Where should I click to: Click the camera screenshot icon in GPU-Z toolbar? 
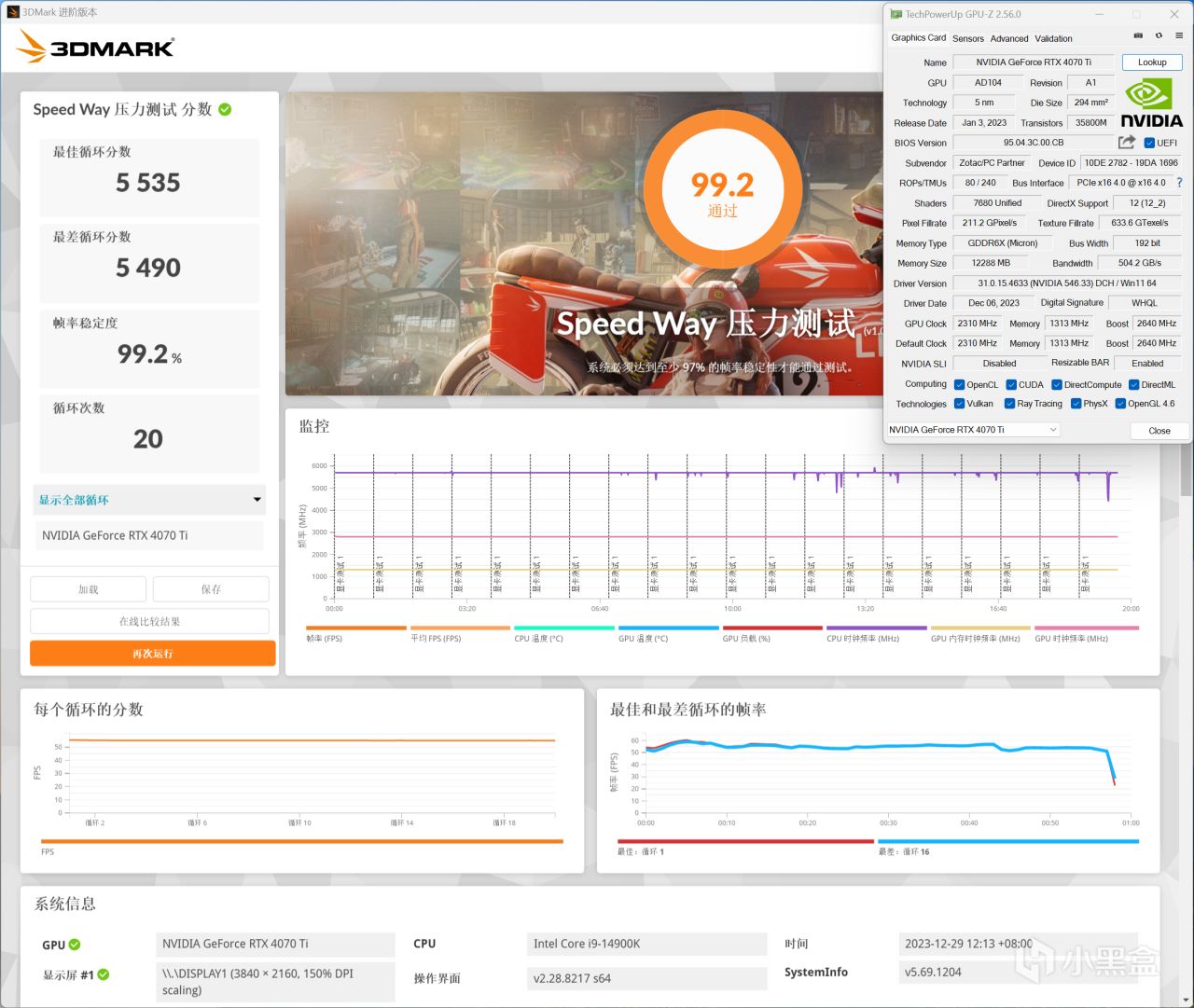click(1138, 35)
